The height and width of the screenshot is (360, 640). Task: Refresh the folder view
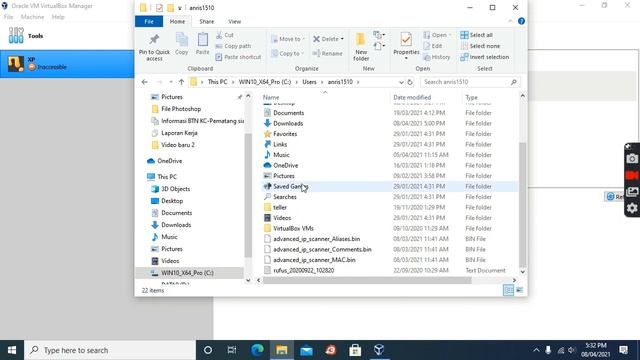point(410,82)
